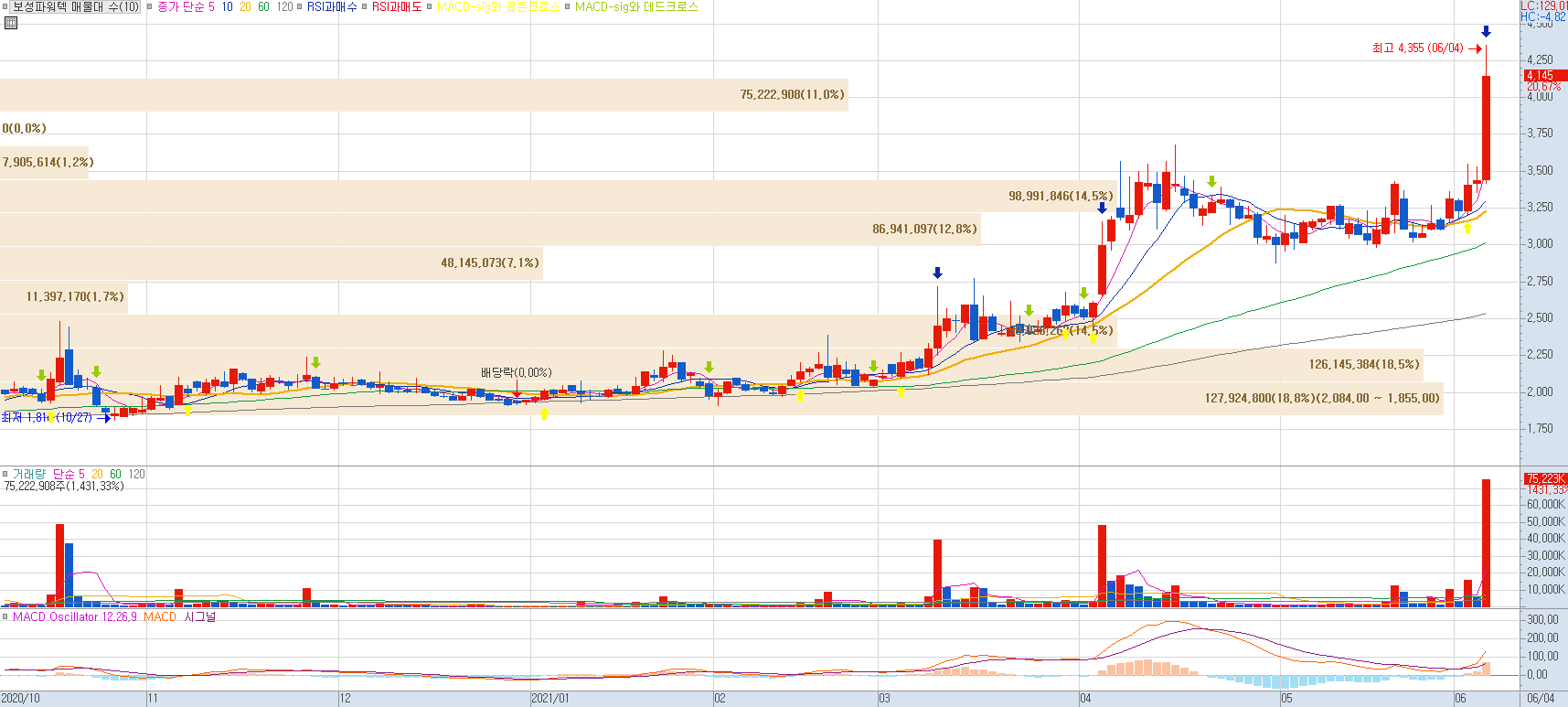The height and width of the screenshot is (707, 1568).
Task: Click the MACD-sig와 골든크로스 legend label
Action: (498, 6)
